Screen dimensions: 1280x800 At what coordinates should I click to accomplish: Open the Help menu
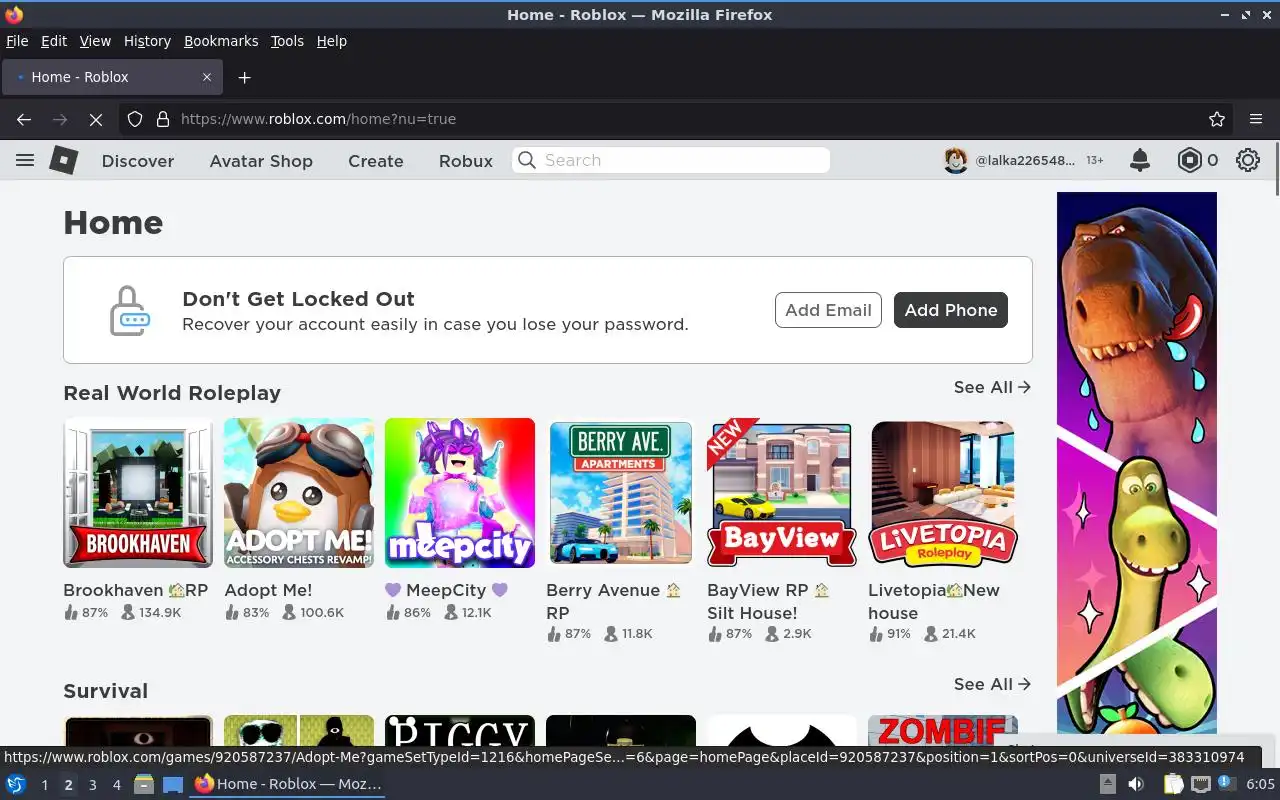click(332, 41)
